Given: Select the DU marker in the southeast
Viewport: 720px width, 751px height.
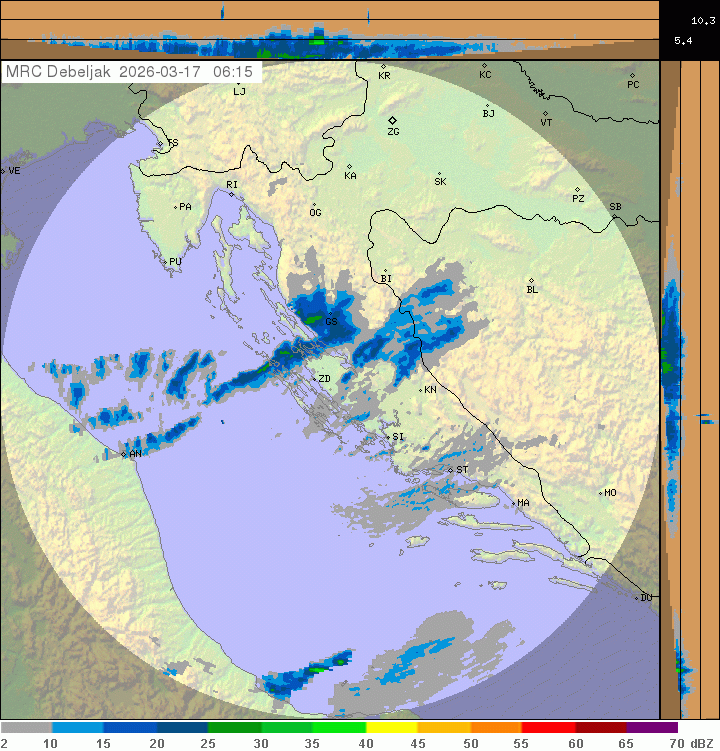Looking at the screenshot, I should (x=637, y=598).
